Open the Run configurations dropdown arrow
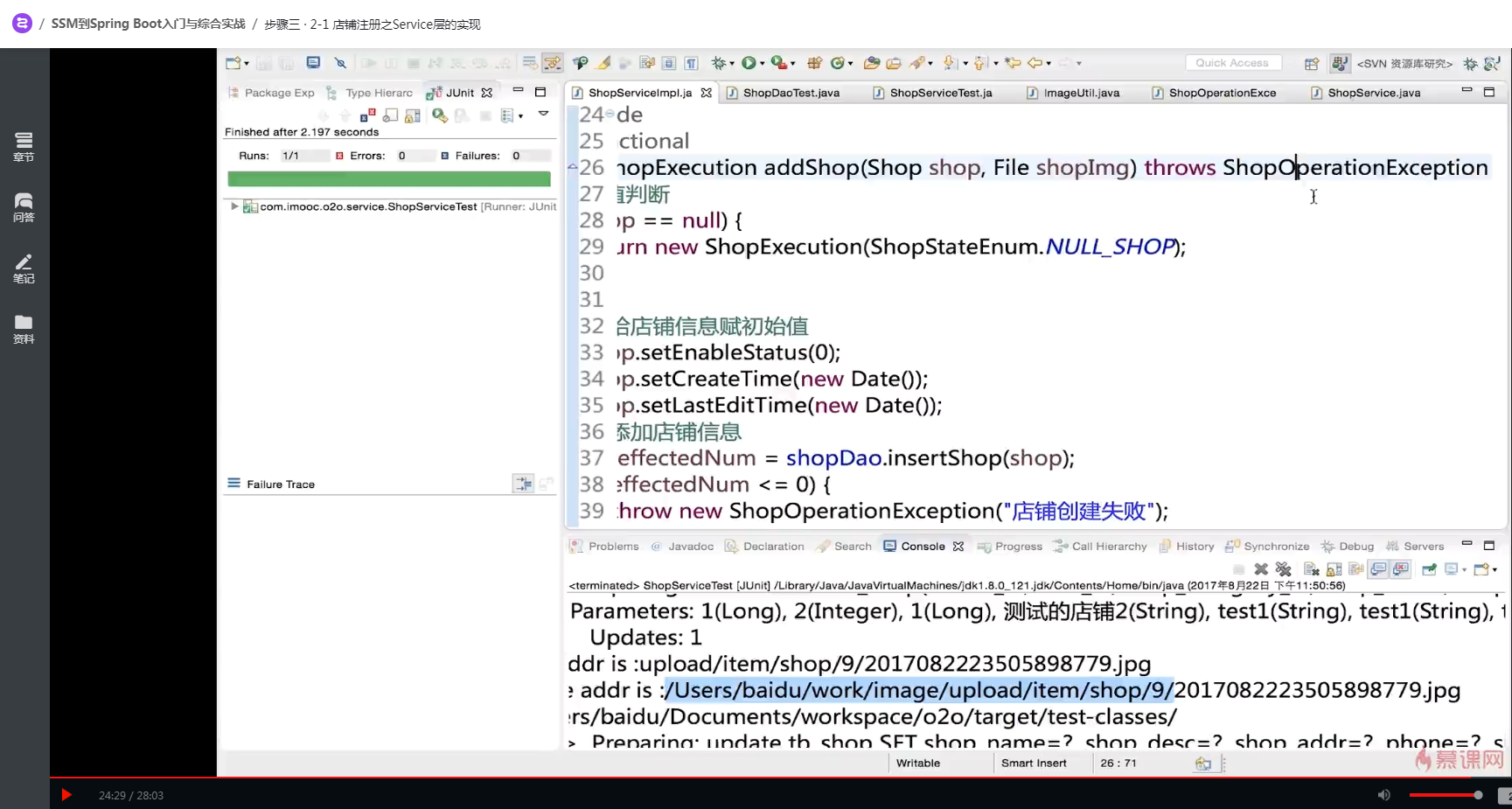 763,63
